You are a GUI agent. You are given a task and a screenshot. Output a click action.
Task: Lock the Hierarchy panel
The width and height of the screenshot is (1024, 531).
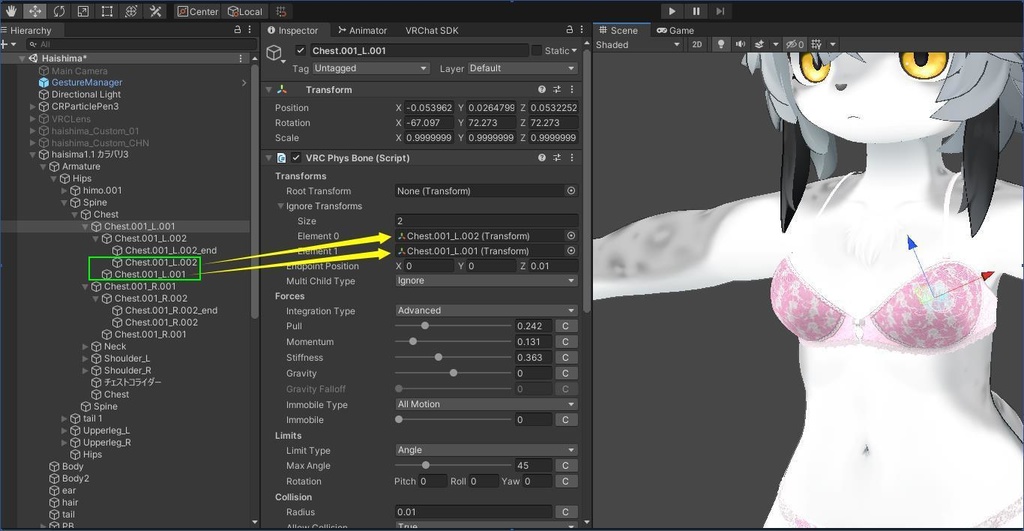point(238,30)
